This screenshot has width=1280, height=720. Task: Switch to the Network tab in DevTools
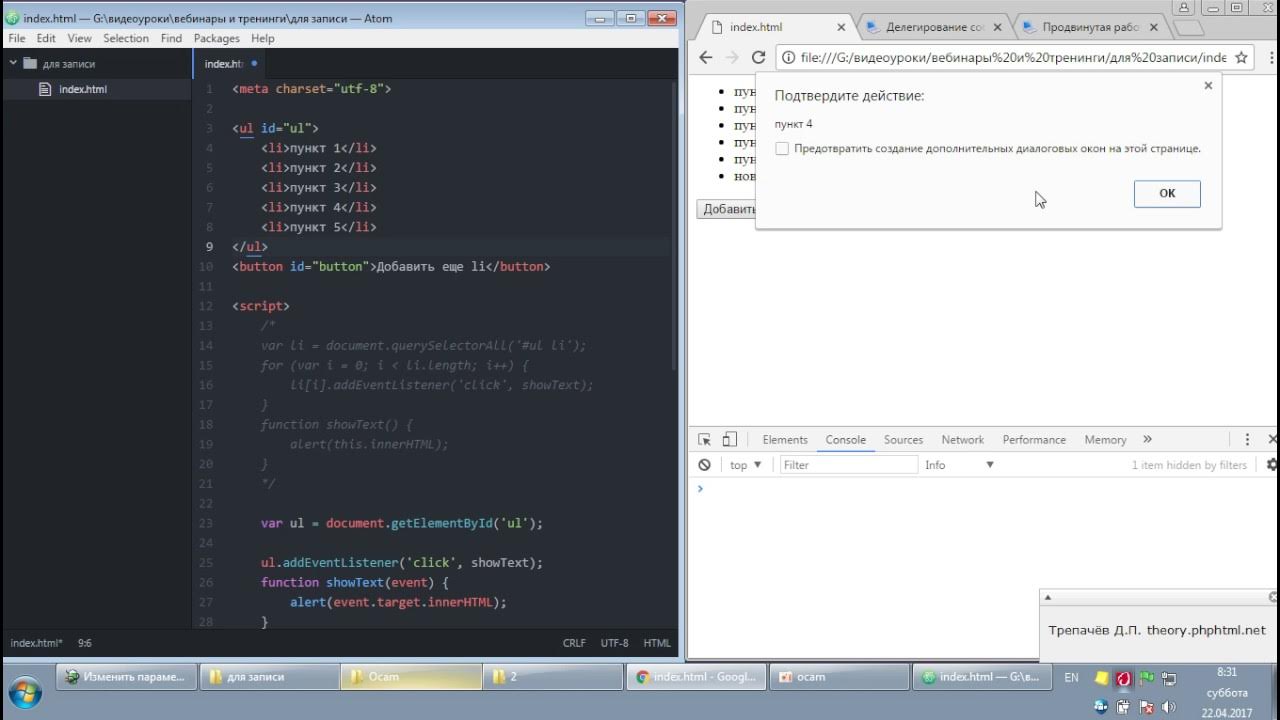click(963, 439)
